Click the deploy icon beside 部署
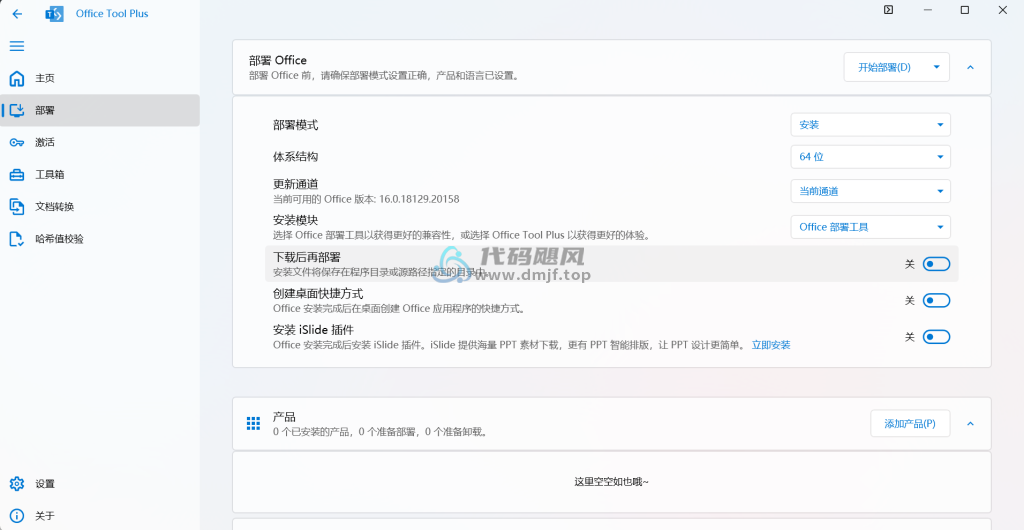 click(17, 110)
